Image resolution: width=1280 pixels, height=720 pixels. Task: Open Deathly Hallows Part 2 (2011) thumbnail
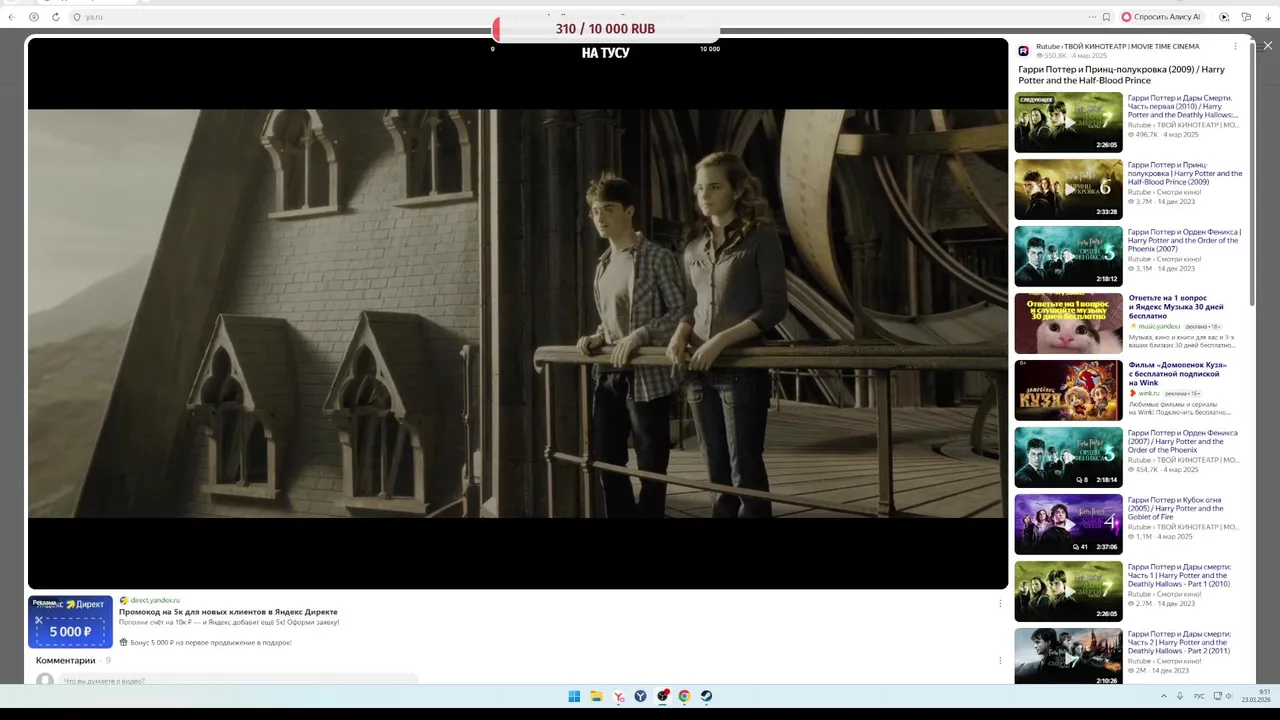coord(1068,656)
